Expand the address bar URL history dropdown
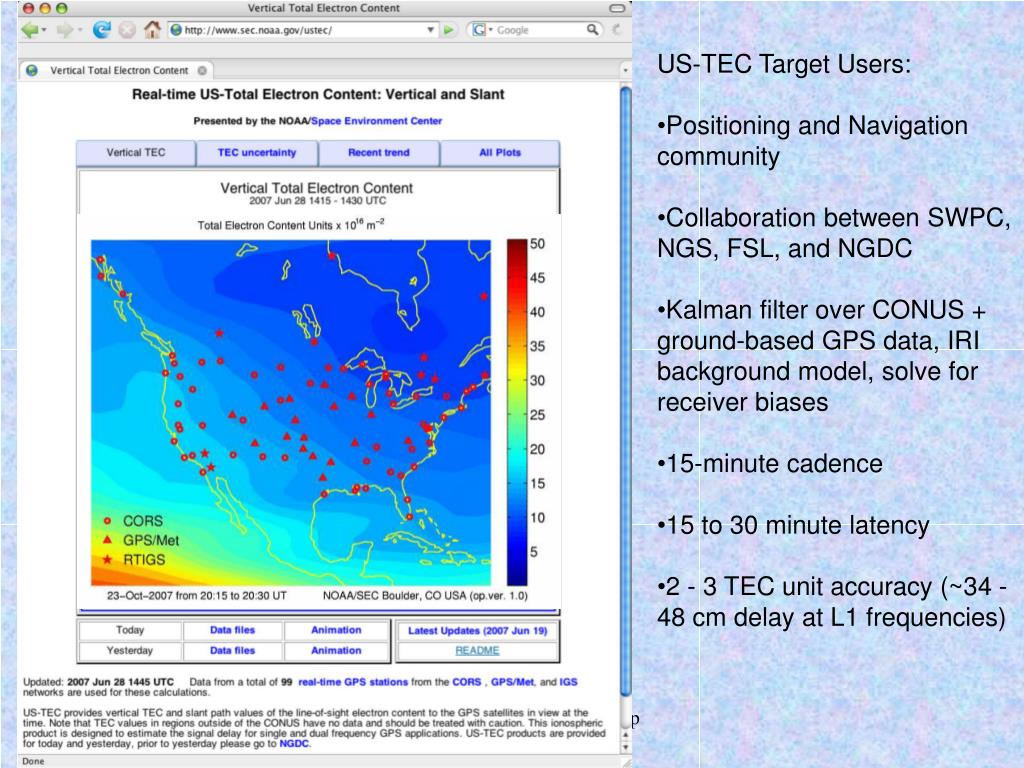The width and height of the screenshot is (1024, 768). coord(430,30)
